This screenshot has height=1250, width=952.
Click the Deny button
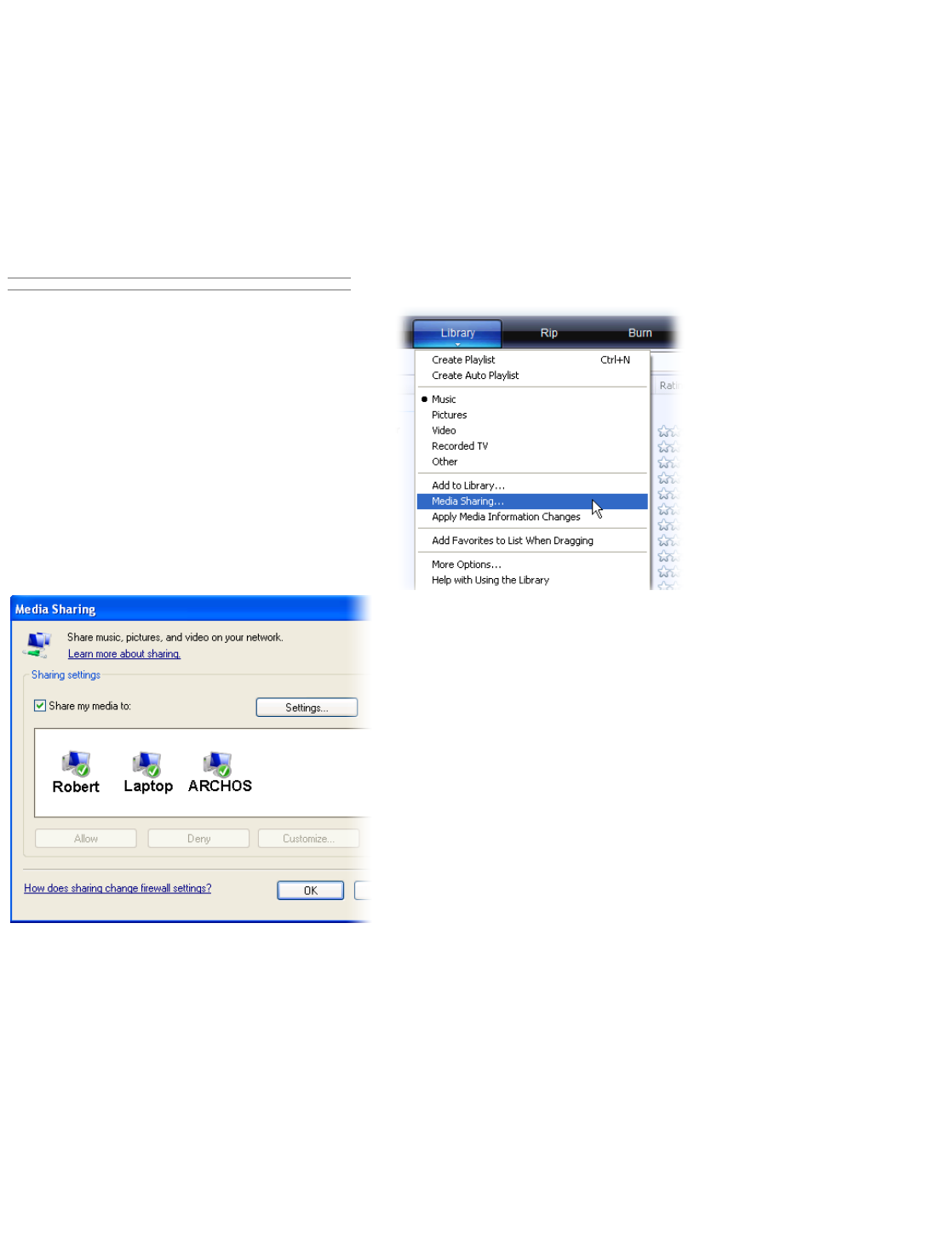point(198,839)
